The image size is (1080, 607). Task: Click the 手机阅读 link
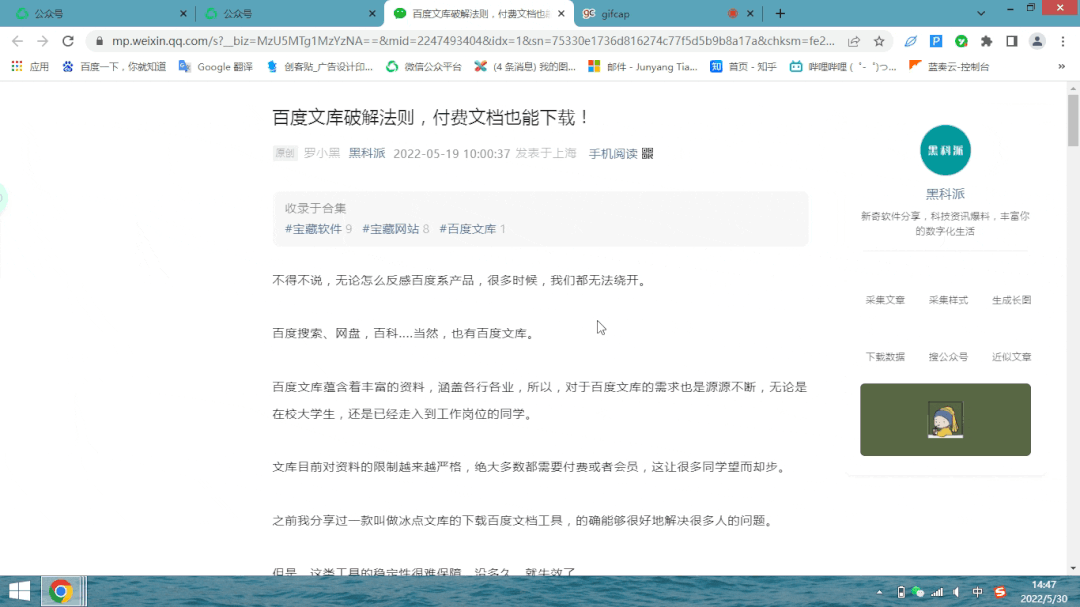[x=613, y=153]
